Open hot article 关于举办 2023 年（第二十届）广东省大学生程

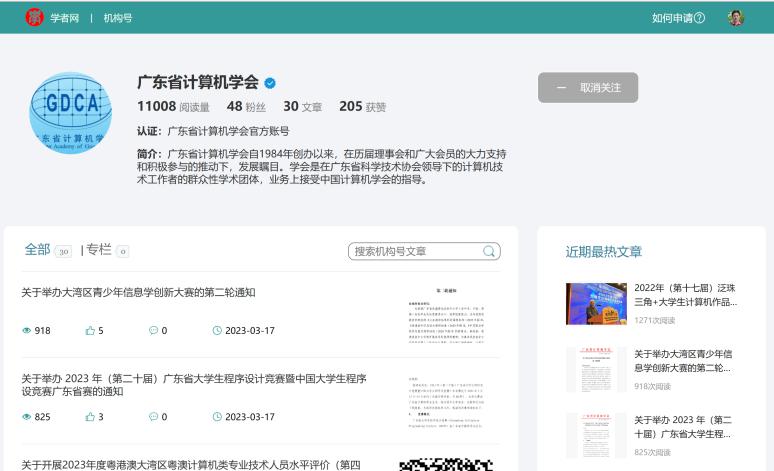coord(683,427)
